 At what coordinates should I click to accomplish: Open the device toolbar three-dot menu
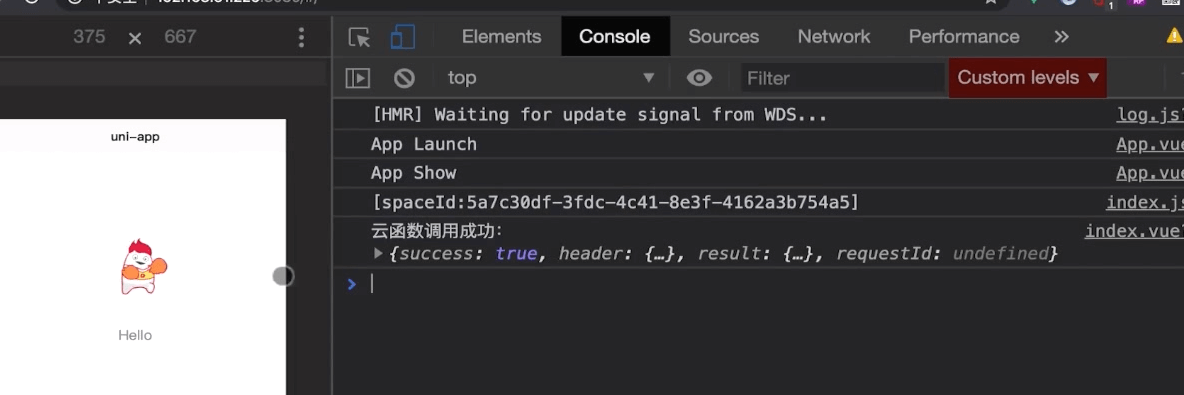[x=301, y=37]
